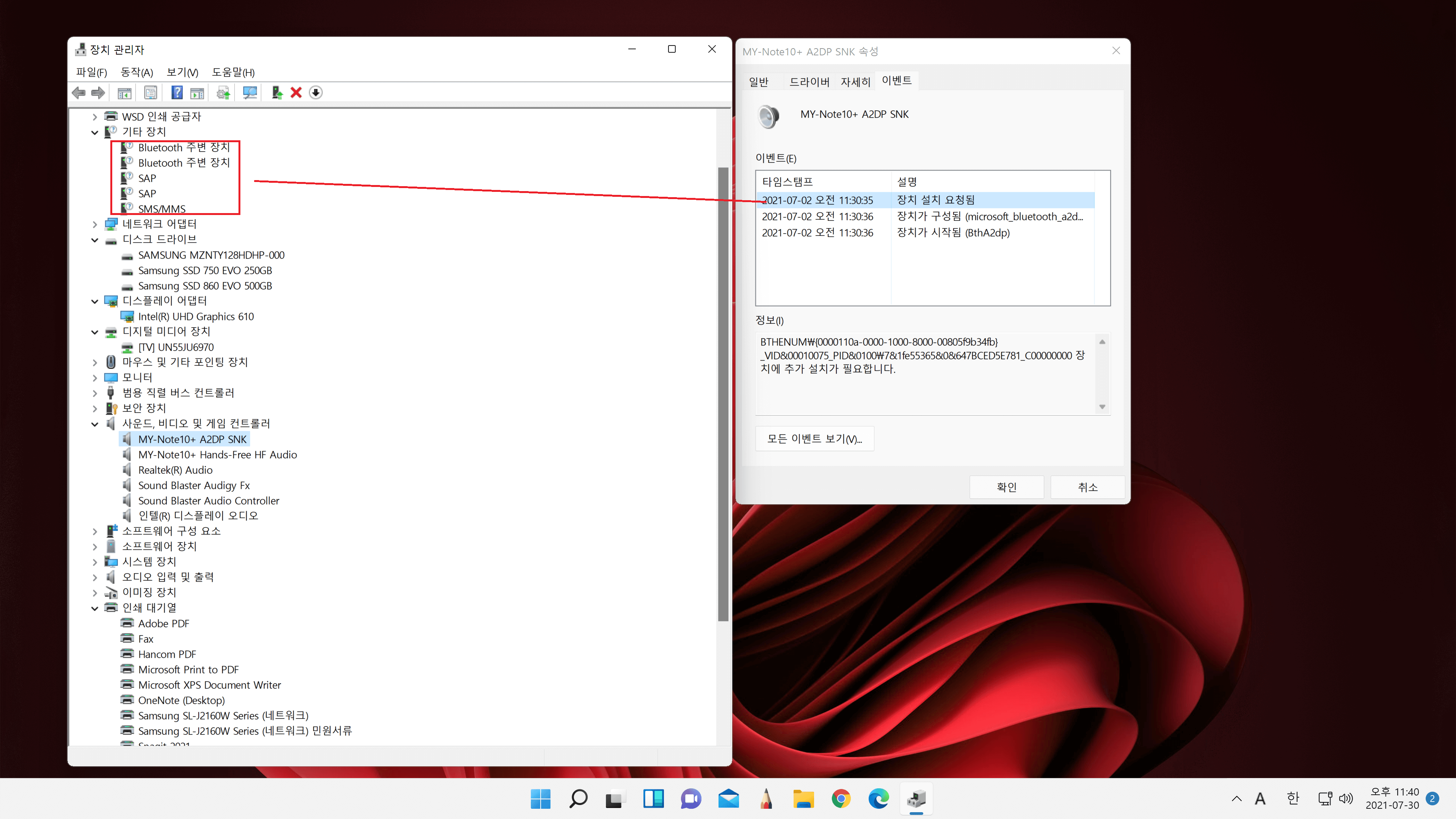
Task: Open the 도움말(H) menu
Action: (x=234, y=72)
